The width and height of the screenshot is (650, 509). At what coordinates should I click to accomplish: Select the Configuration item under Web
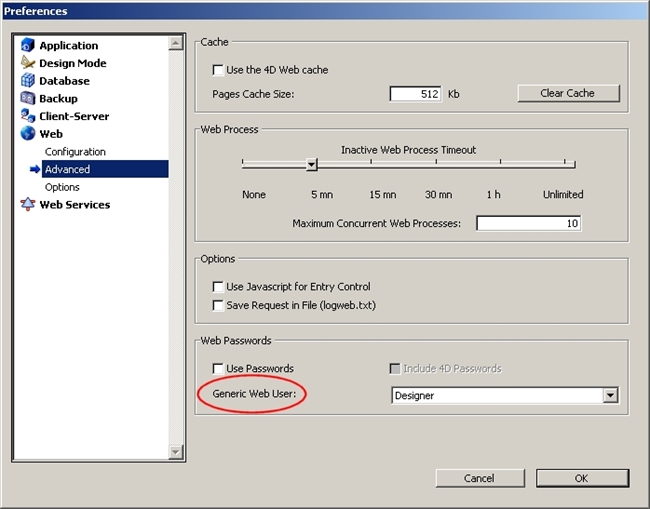coord(75,152)
